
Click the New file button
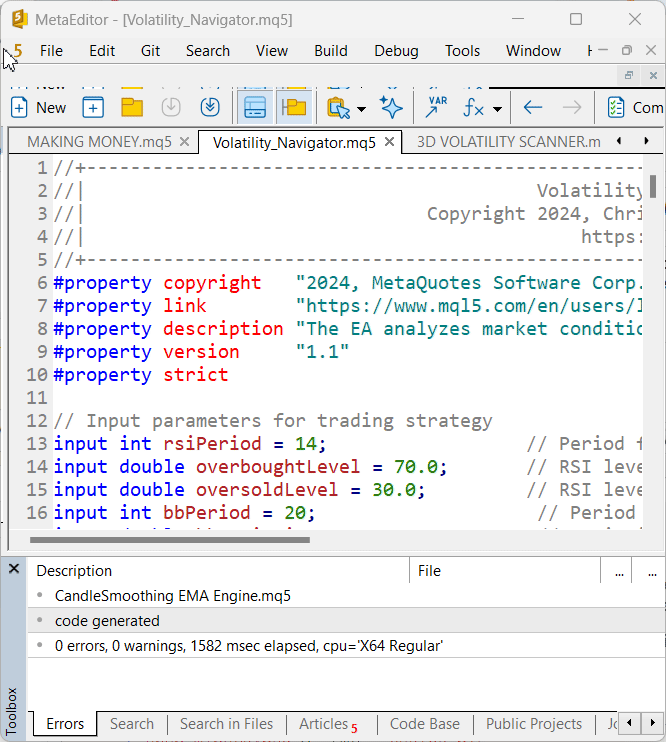click(x=38, y=108)
